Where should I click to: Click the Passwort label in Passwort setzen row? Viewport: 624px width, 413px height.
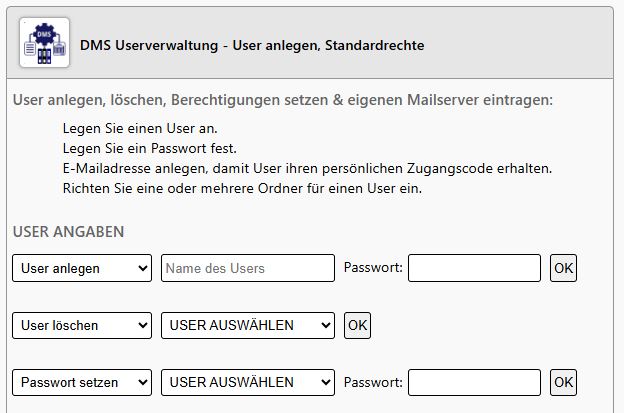point(373,382)
